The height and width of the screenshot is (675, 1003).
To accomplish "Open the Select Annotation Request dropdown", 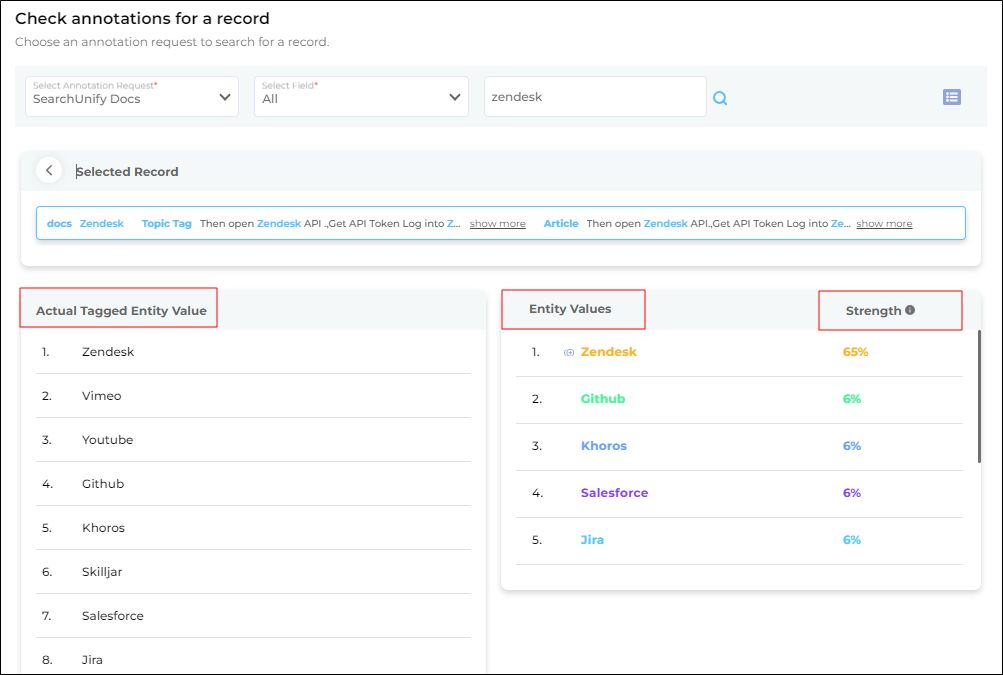I will pos(132,97).
